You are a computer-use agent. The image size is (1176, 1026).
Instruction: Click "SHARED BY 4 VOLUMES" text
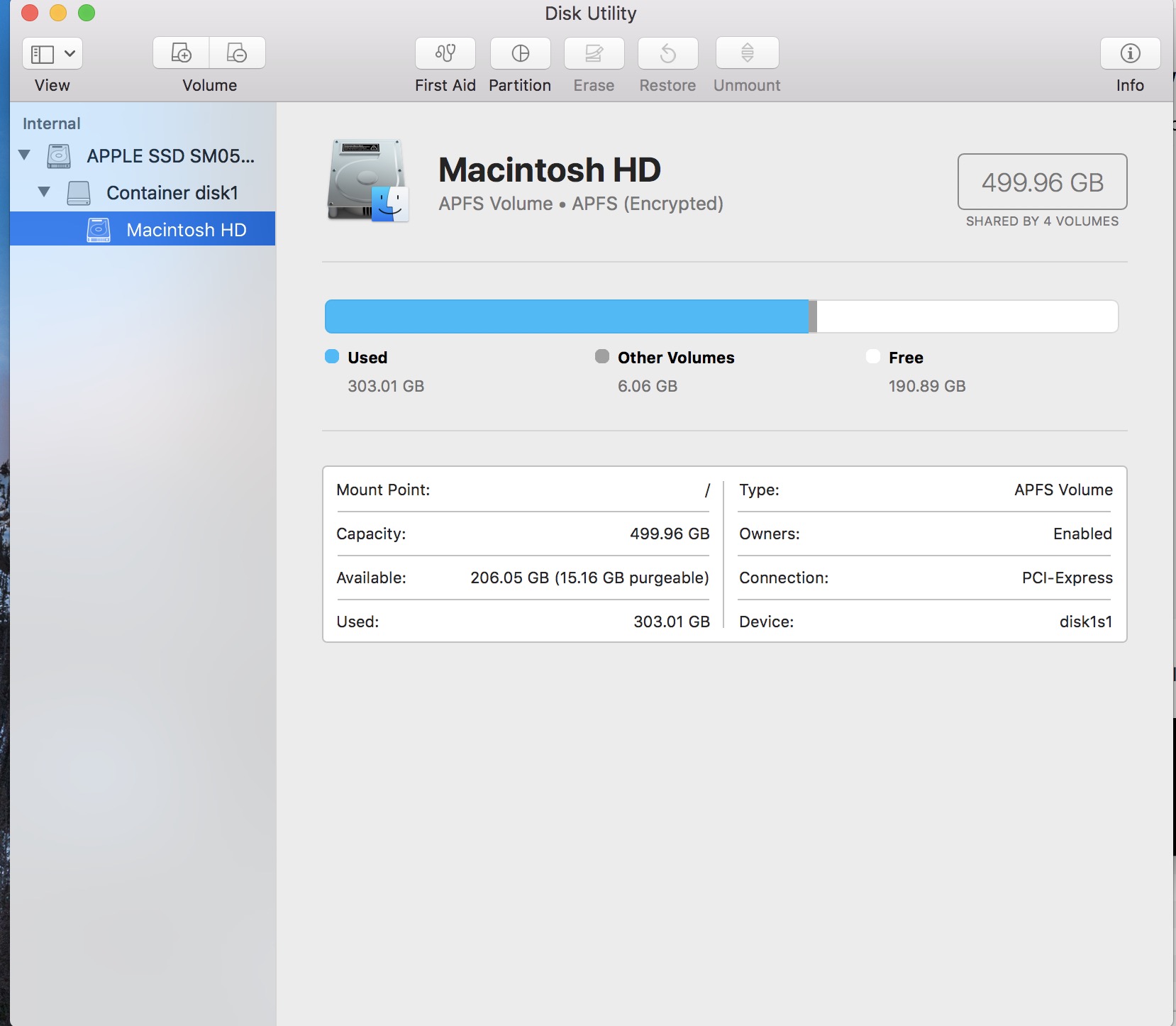click(1043, 221)
